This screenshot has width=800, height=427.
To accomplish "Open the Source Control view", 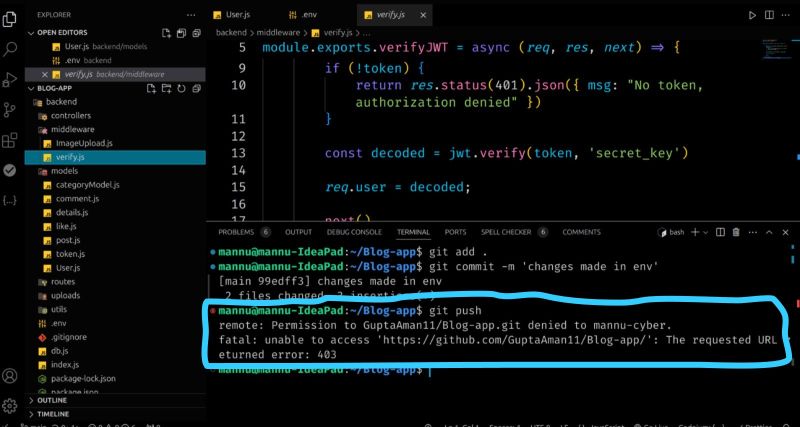I will click(9, 110).
